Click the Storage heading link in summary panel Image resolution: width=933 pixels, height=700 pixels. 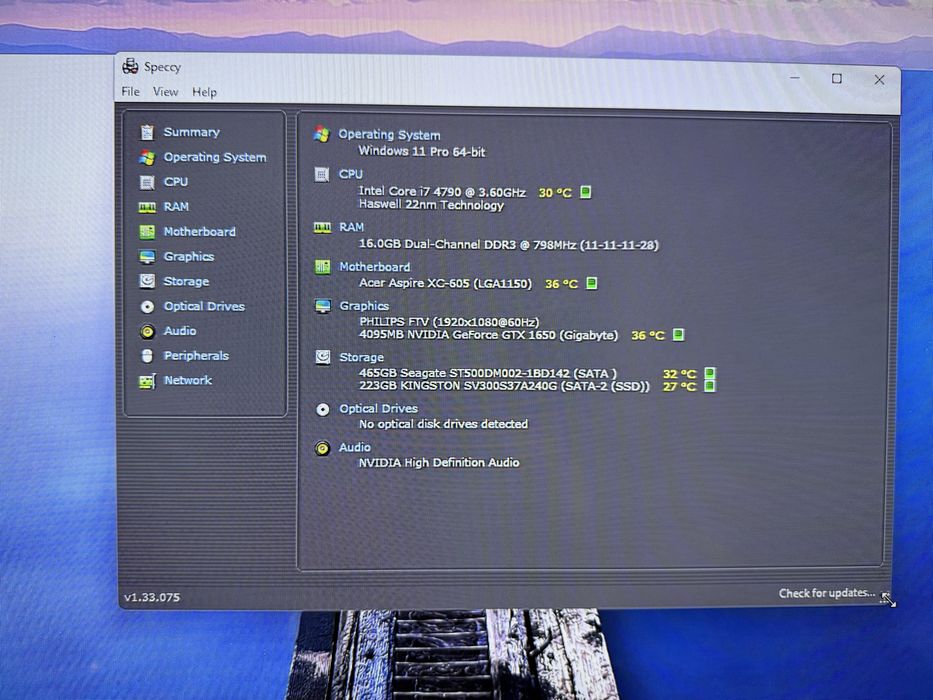click(361, 357)
